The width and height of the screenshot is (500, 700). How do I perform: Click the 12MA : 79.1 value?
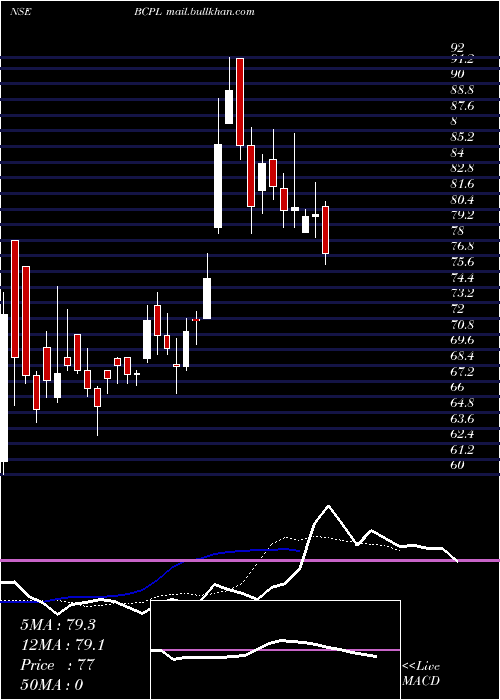(63, 645)
